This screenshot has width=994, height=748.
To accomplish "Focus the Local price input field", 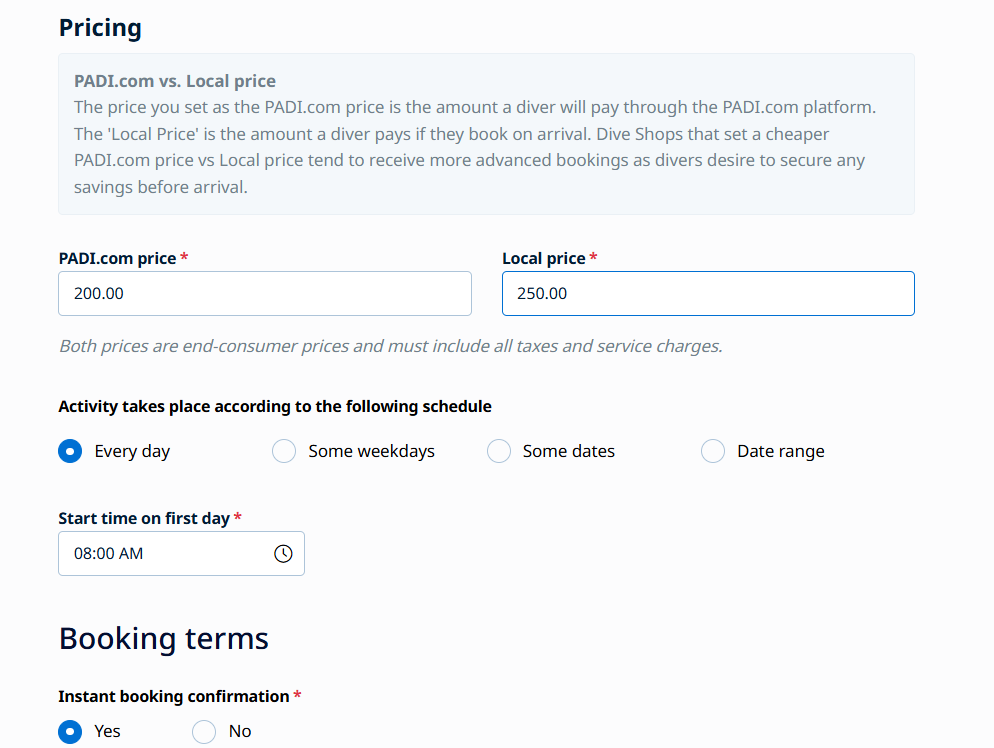I will pos(707,294).
